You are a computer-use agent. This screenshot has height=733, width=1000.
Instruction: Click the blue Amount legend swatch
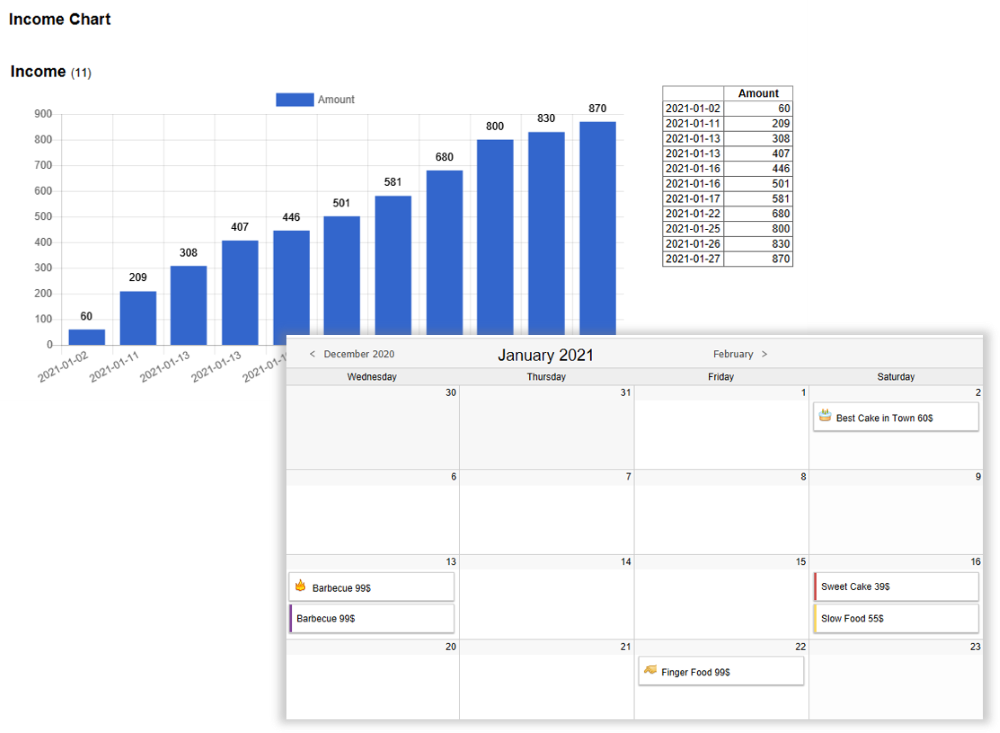pyautogui.click(x=294, y=100)
